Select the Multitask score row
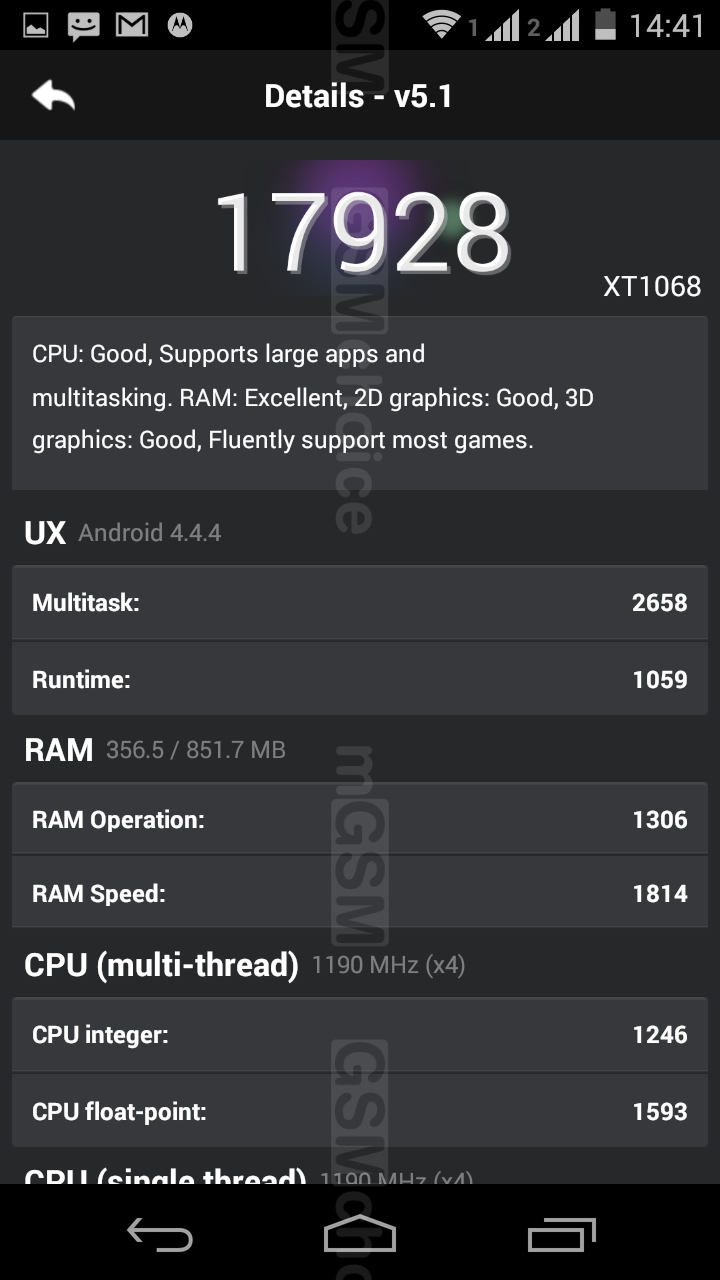This screenshot has height=1280, width=720. (360, 602)
